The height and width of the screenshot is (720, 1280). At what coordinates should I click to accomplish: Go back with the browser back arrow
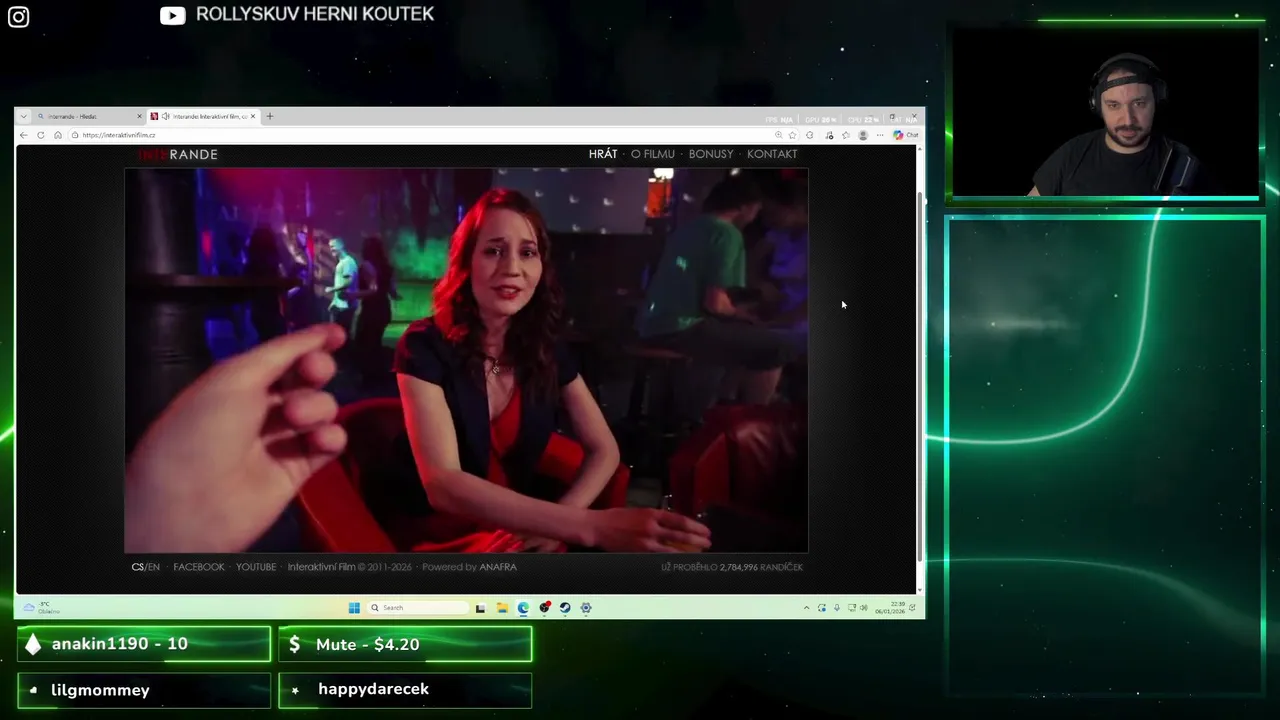click(x=24, y=135)
